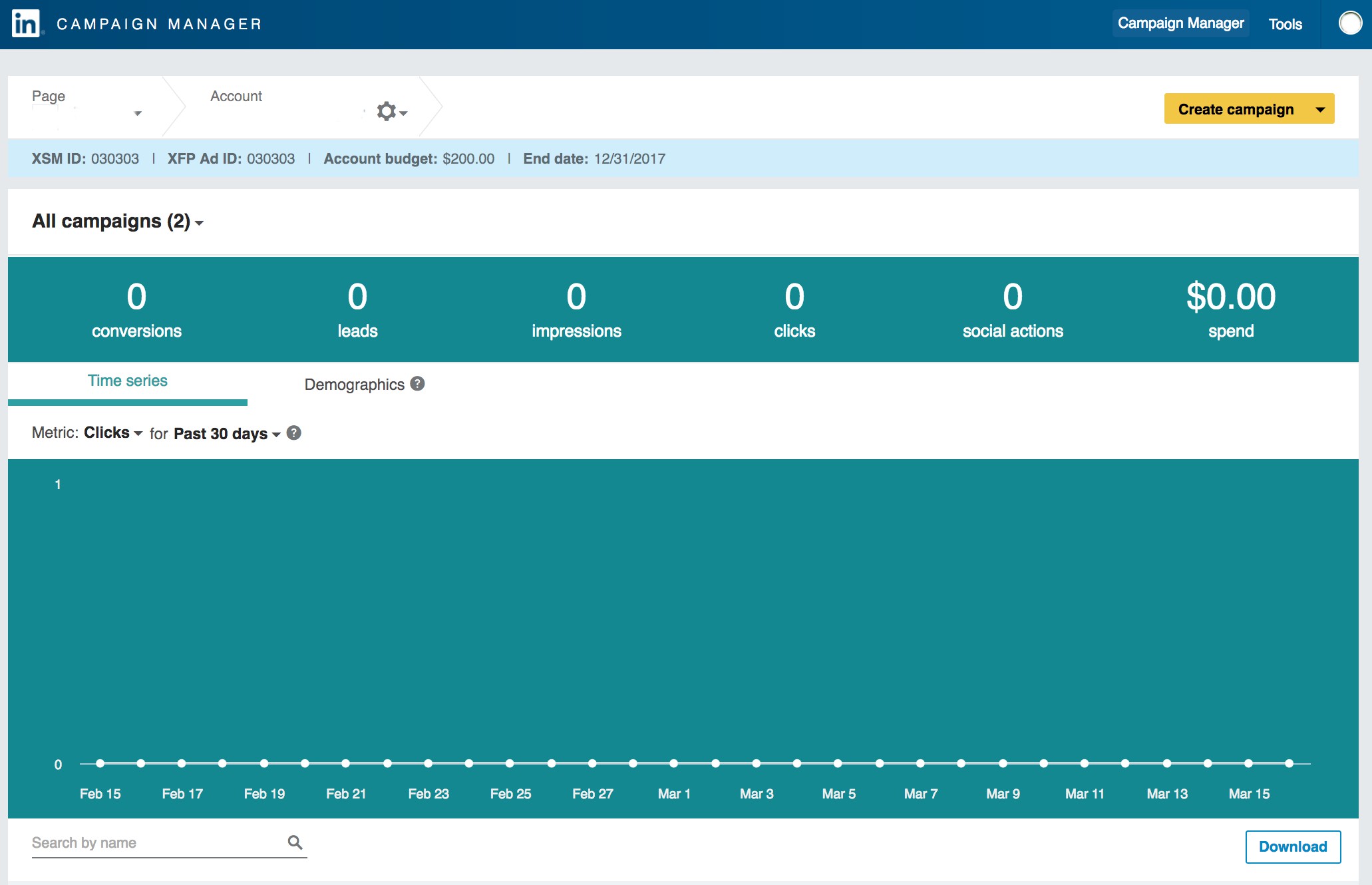
Task: Open account settings gear icon
Action: click(387, 111)
